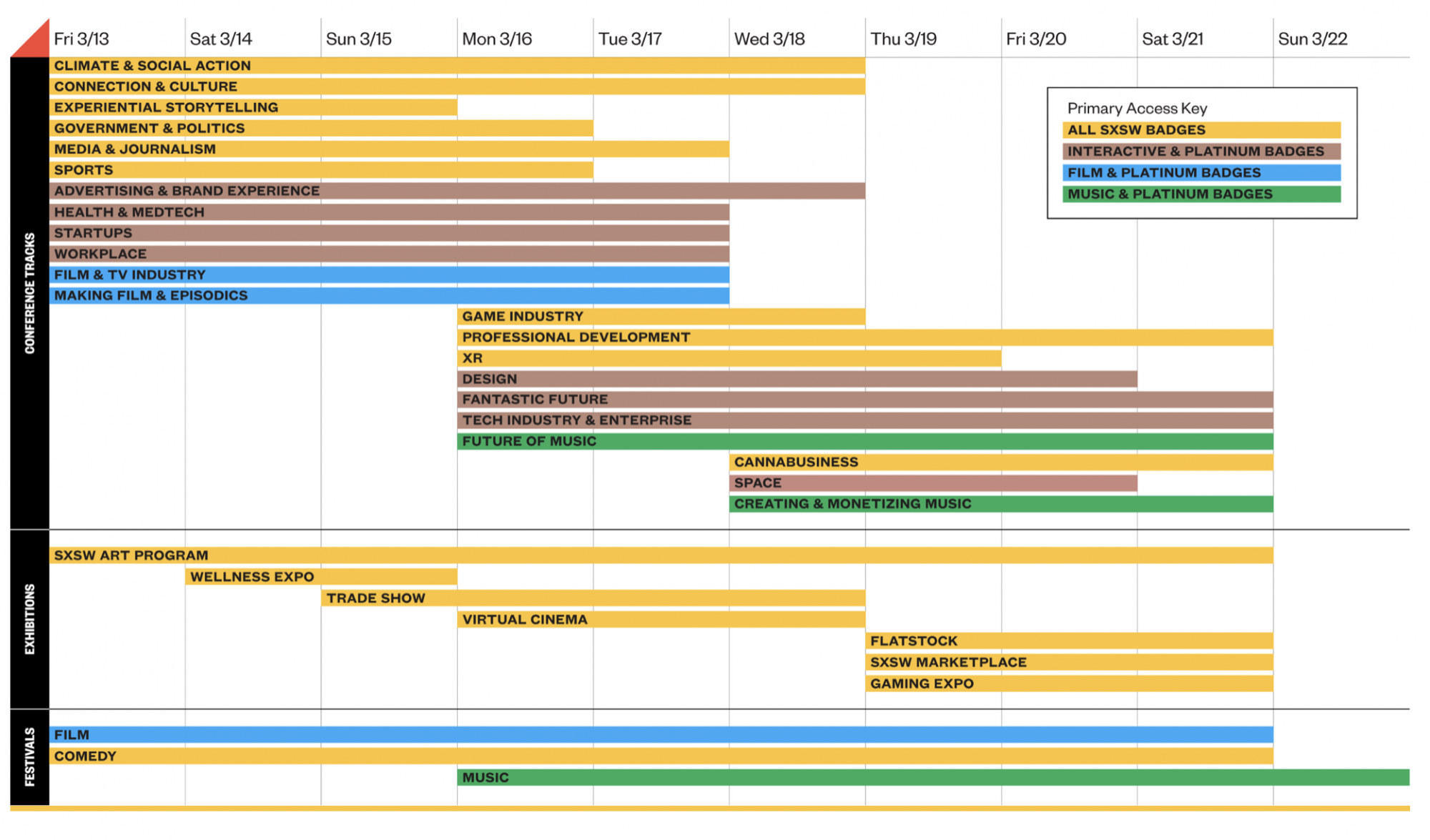This screenshot has width=1430, height=840.
Task: Select the Design track bar
Action: 797,379
